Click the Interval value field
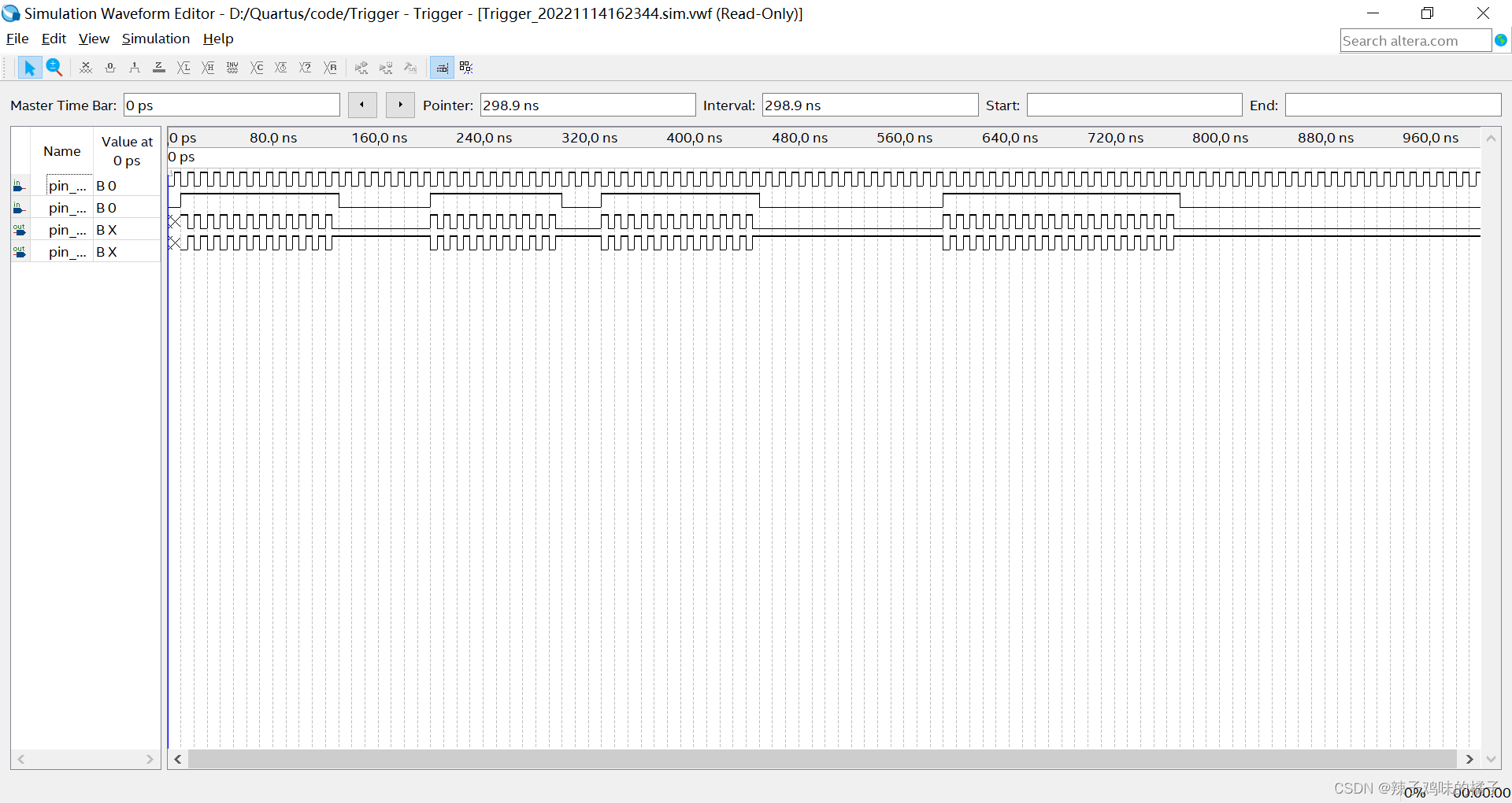1512x803 pixels. click(x=869, y=105)
